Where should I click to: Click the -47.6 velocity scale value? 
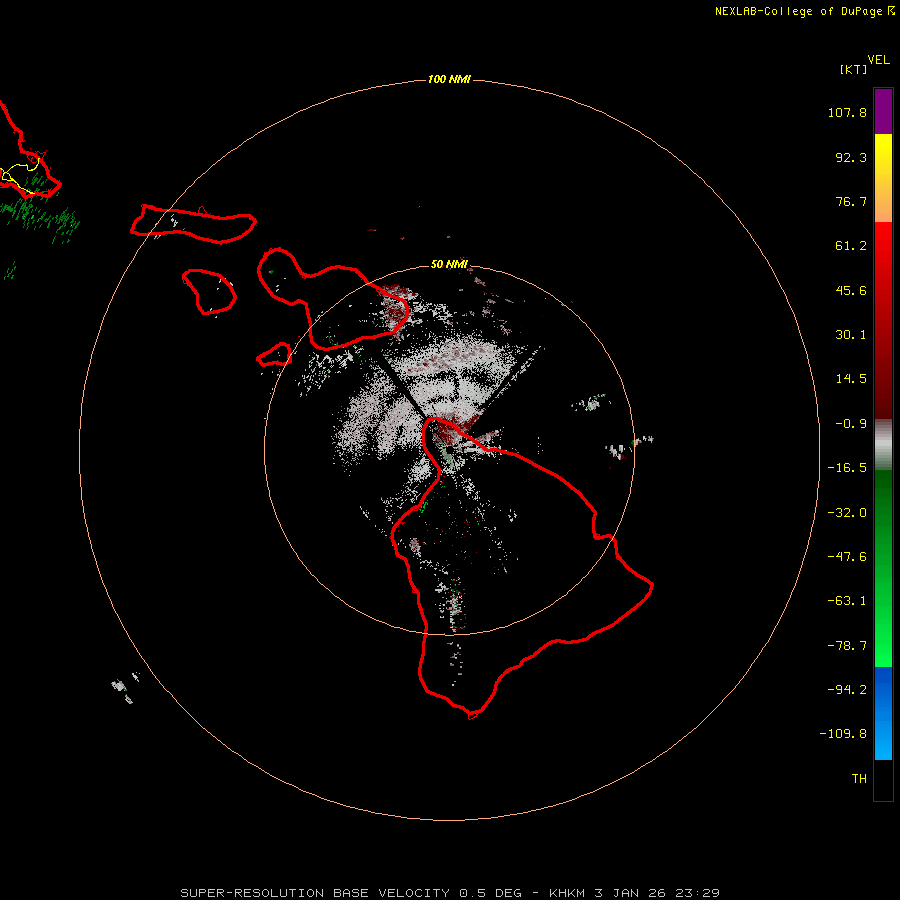pyautogui.click(x=847, y=557)
